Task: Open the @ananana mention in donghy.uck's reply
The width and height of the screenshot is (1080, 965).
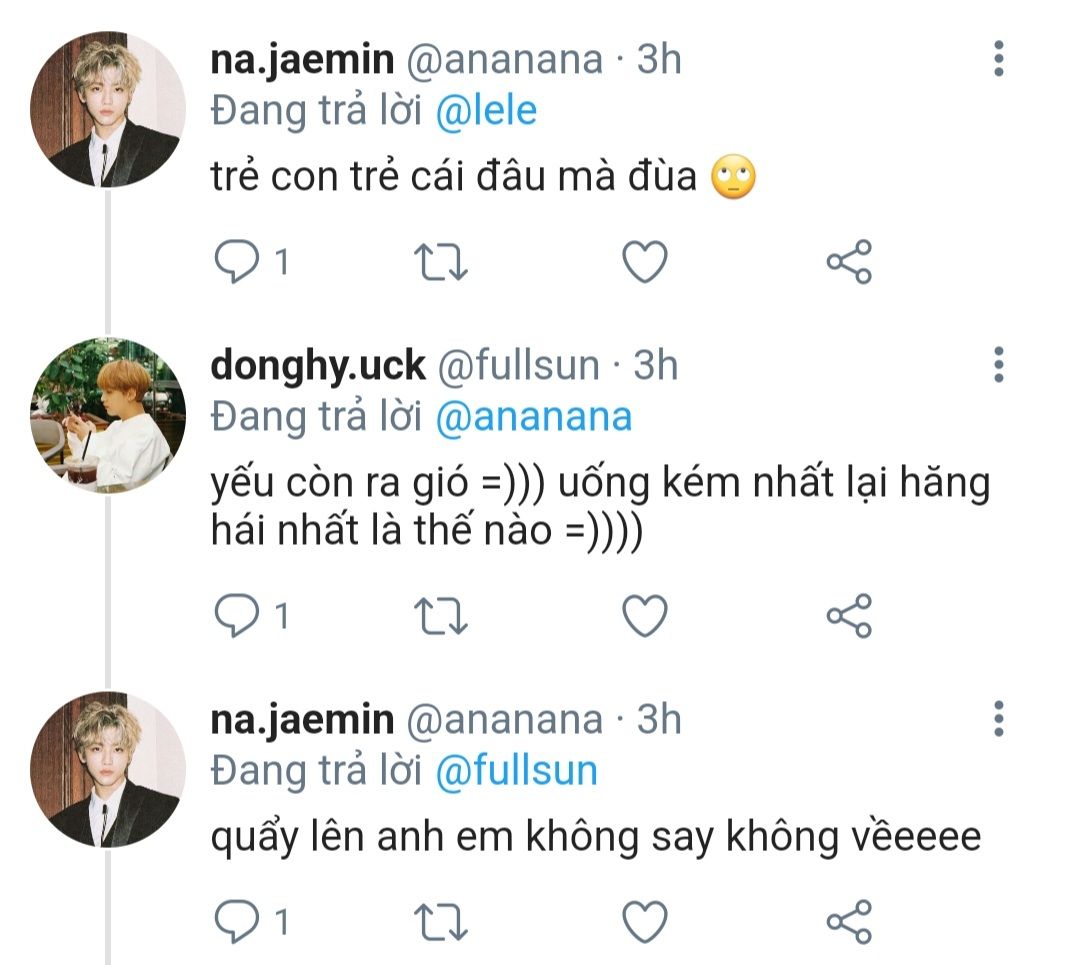Action: [x=534, y=416]
